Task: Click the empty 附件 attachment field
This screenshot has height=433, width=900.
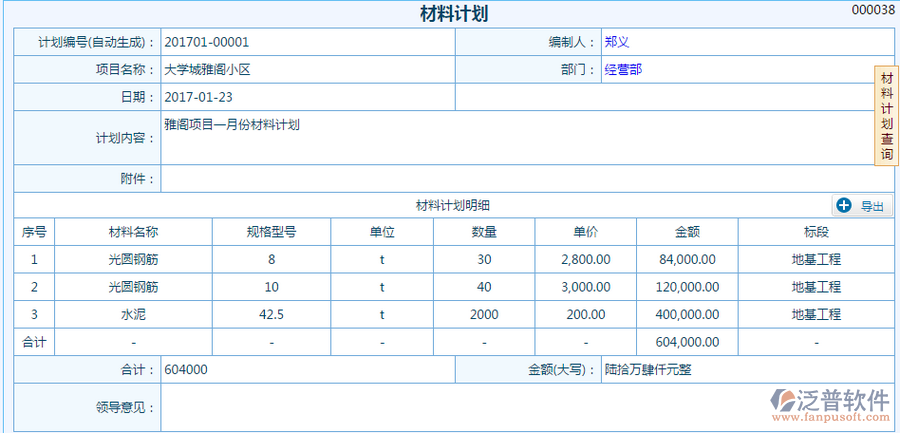Action: coord(525,179)
